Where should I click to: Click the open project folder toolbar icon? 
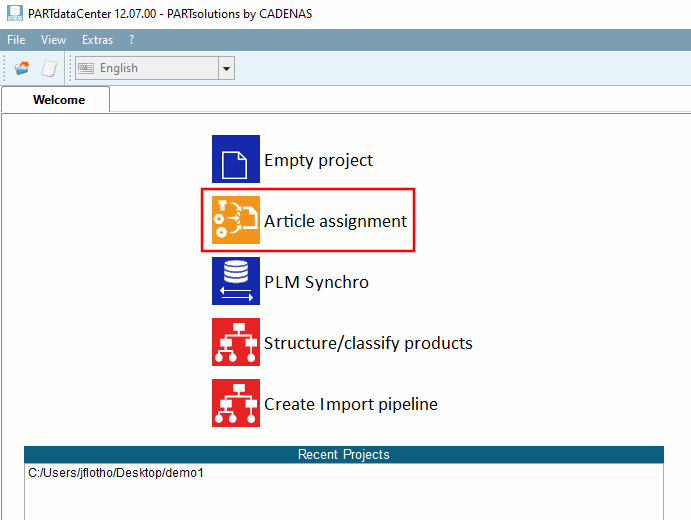point(22,68)
